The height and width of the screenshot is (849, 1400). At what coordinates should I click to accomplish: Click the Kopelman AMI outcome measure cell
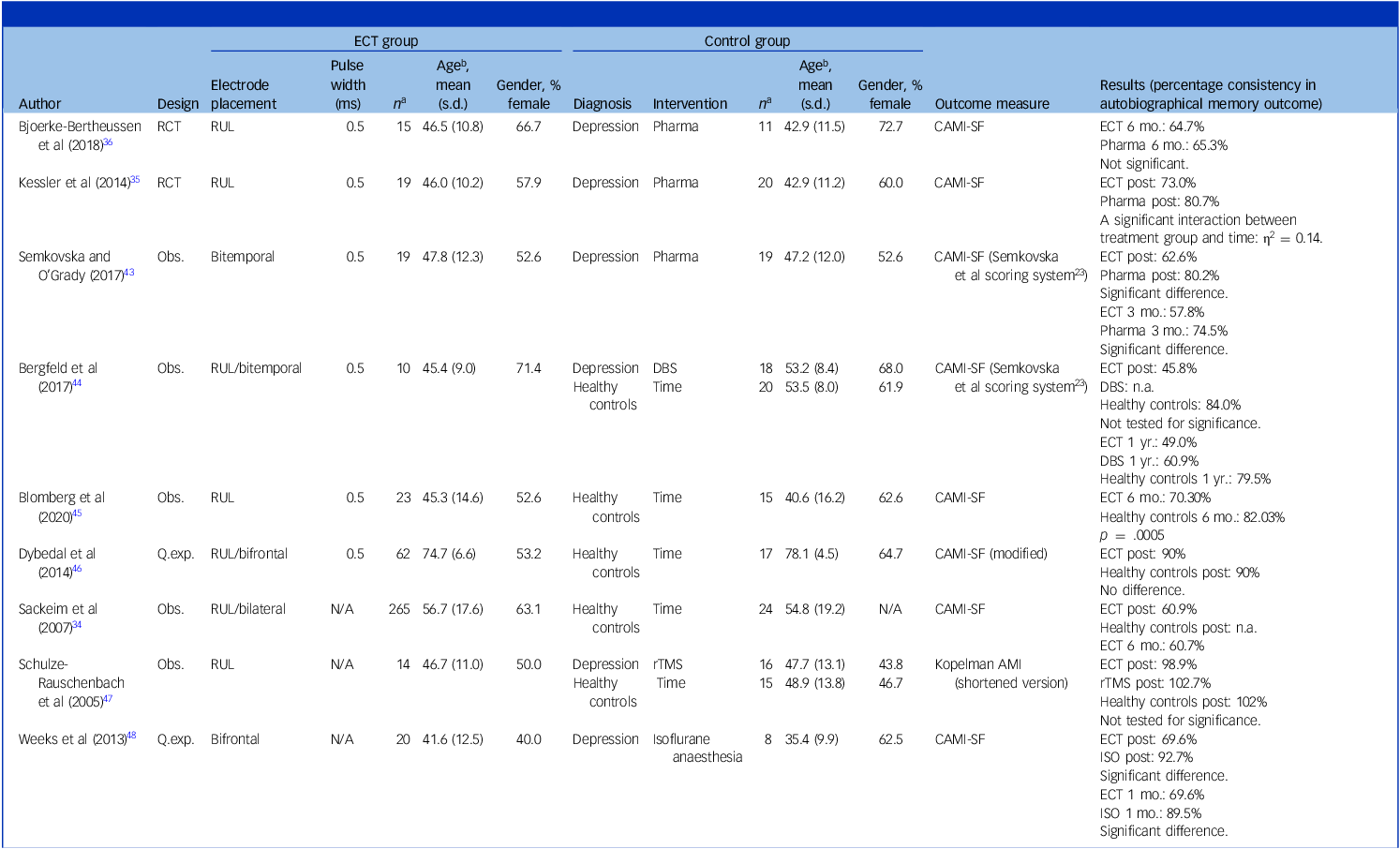(1000, 674)
